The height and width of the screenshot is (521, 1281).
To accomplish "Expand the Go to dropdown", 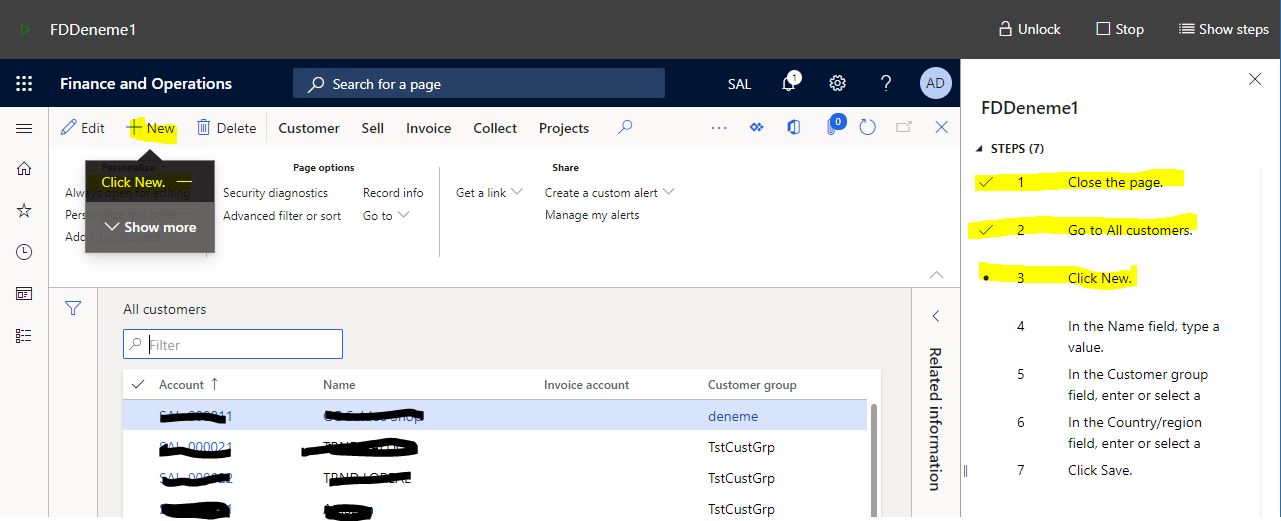I will point(386,216).
